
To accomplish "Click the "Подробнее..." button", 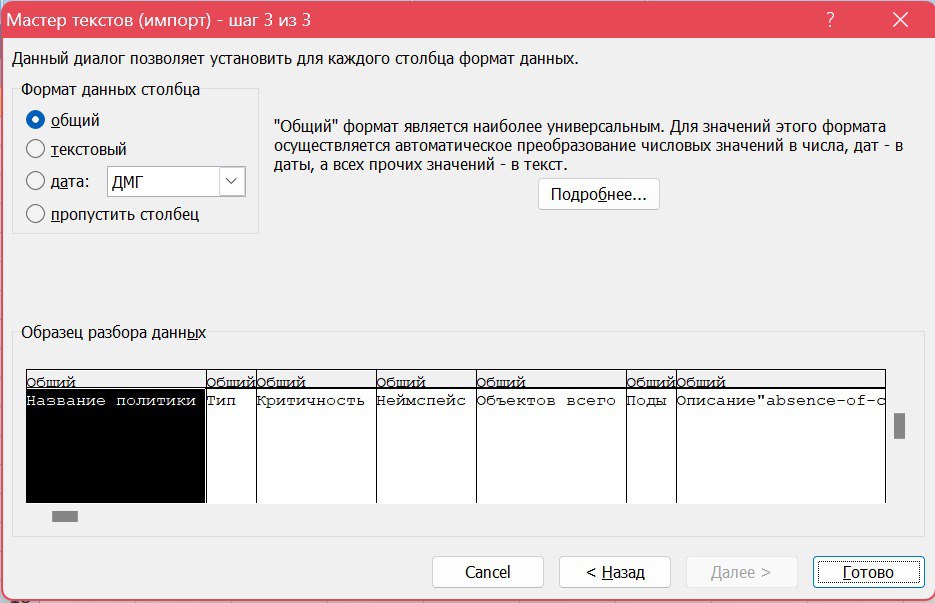I will tap(598, 195).
